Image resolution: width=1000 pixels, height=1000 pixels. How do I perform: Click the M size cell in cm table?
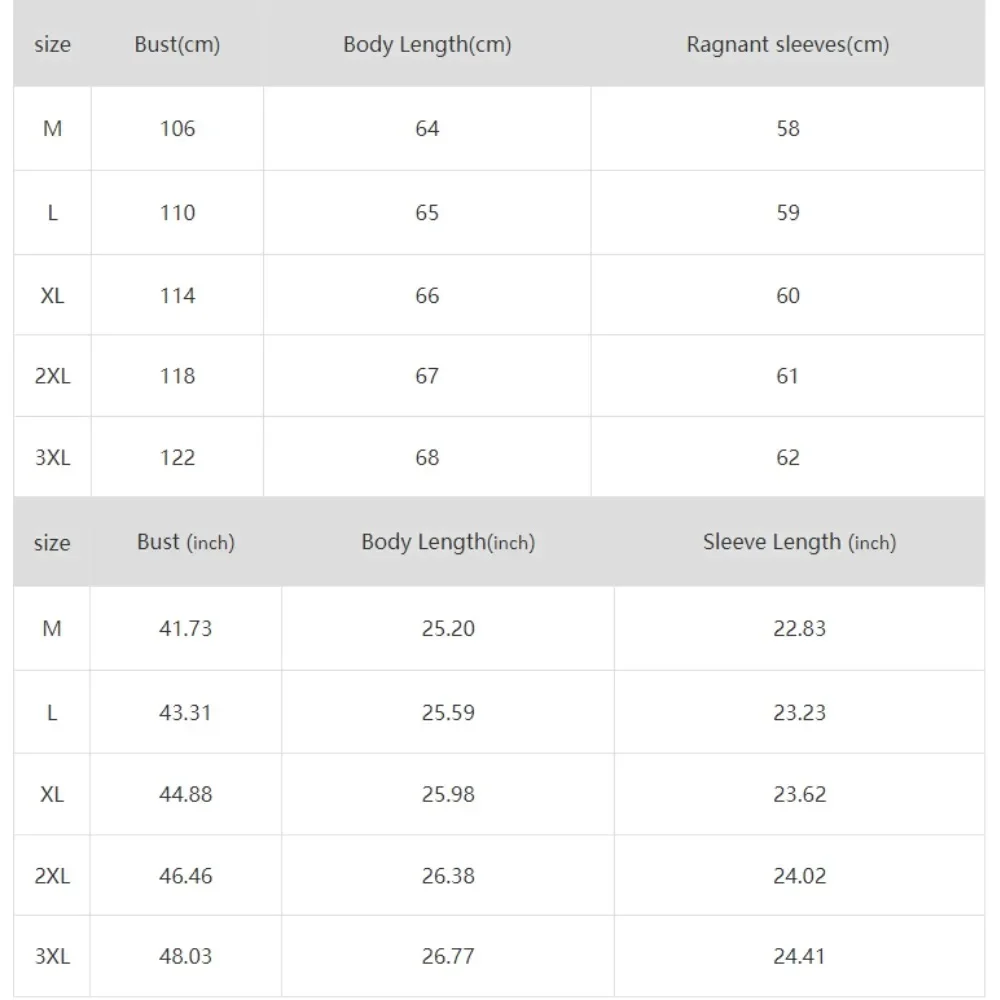point(52,128)
